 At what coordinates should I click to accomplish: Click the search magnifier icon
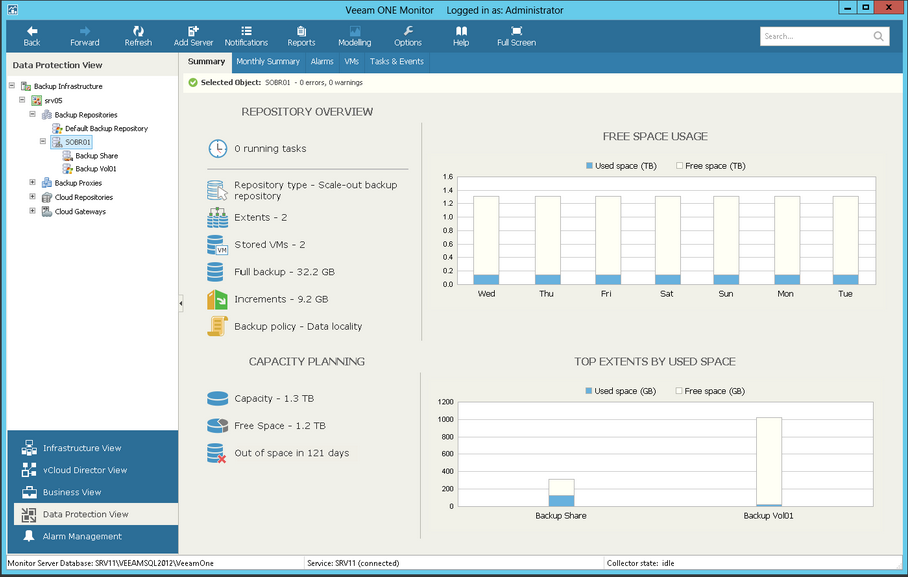coord(878,36)
